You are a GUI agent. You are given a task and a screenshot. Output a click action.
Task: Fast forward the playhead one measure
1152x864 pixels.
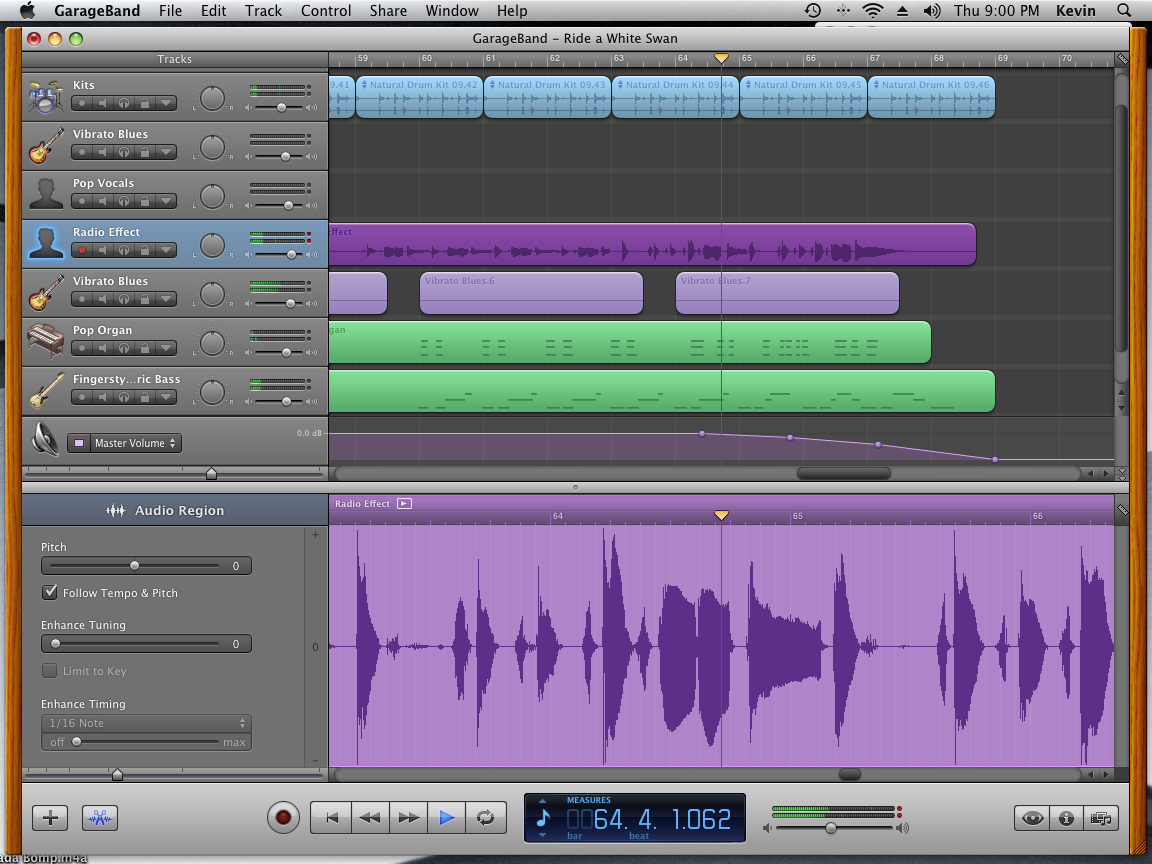click(x=408, y=818)
